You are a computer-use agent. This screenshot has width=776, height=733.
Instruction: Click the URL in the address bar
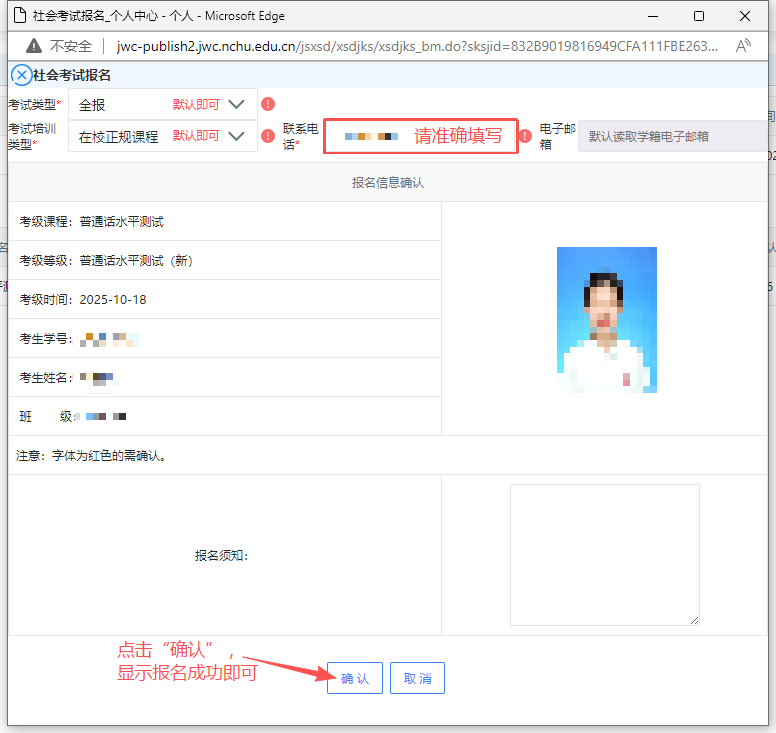pos(417,46)
